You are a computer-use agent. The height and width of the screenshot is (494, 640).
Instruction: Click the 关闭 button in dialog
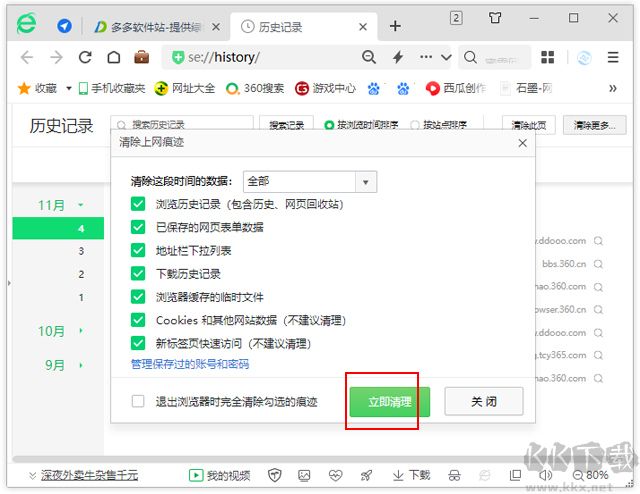(484, 401)
